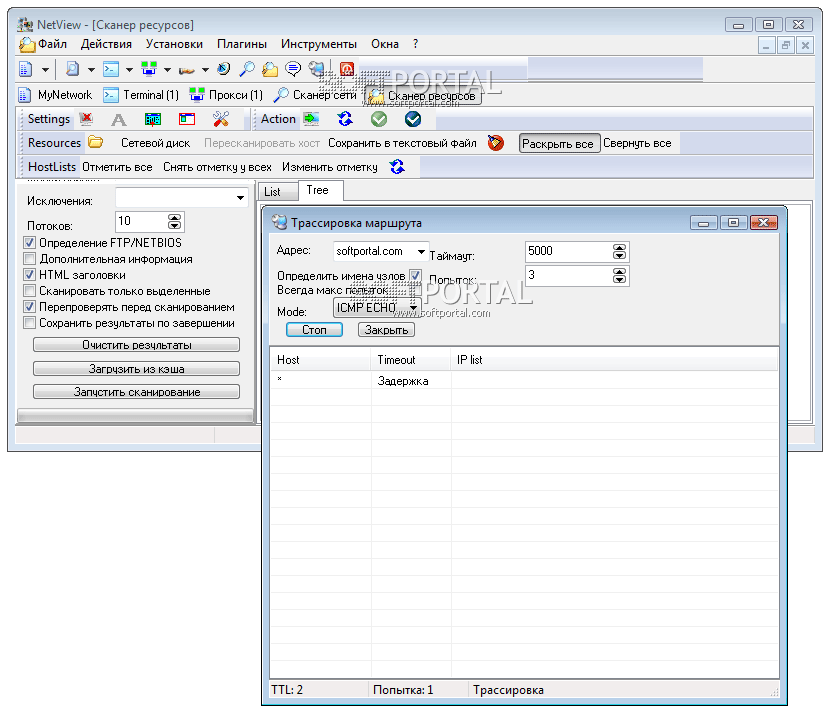This screenshot has height=714, width=834.
Task: Open the Установки menu
Action: tap(174, 44)
